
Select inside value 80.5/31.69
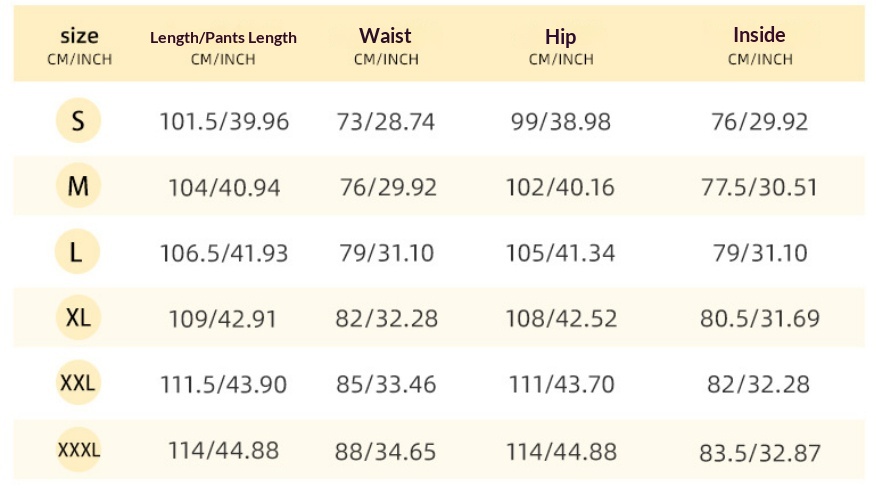(760, 319)
